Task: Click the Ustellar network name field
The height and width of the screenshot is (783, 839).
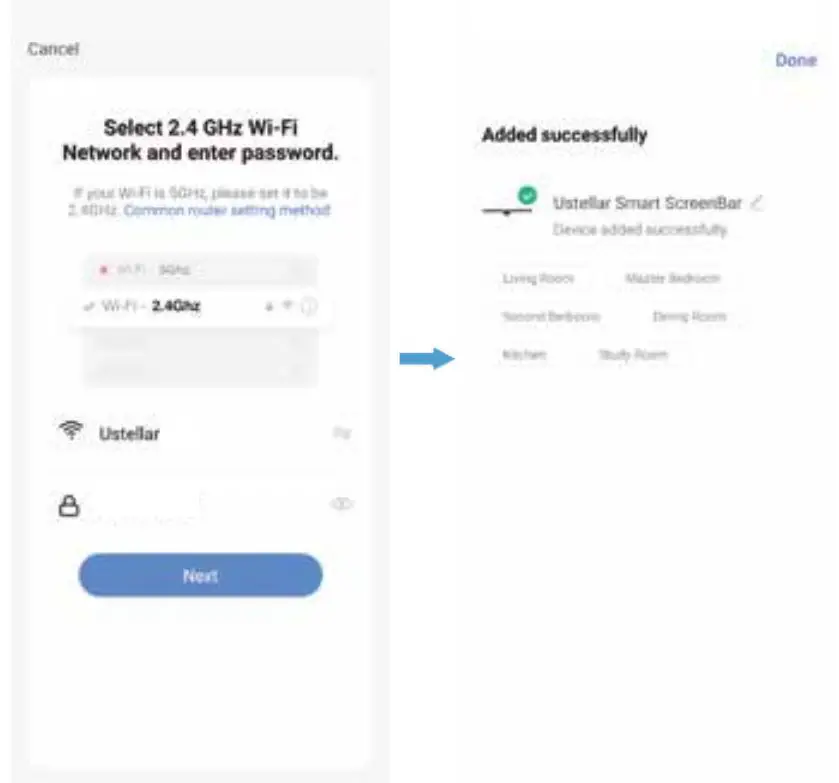Action: click(x=200, y=434)
